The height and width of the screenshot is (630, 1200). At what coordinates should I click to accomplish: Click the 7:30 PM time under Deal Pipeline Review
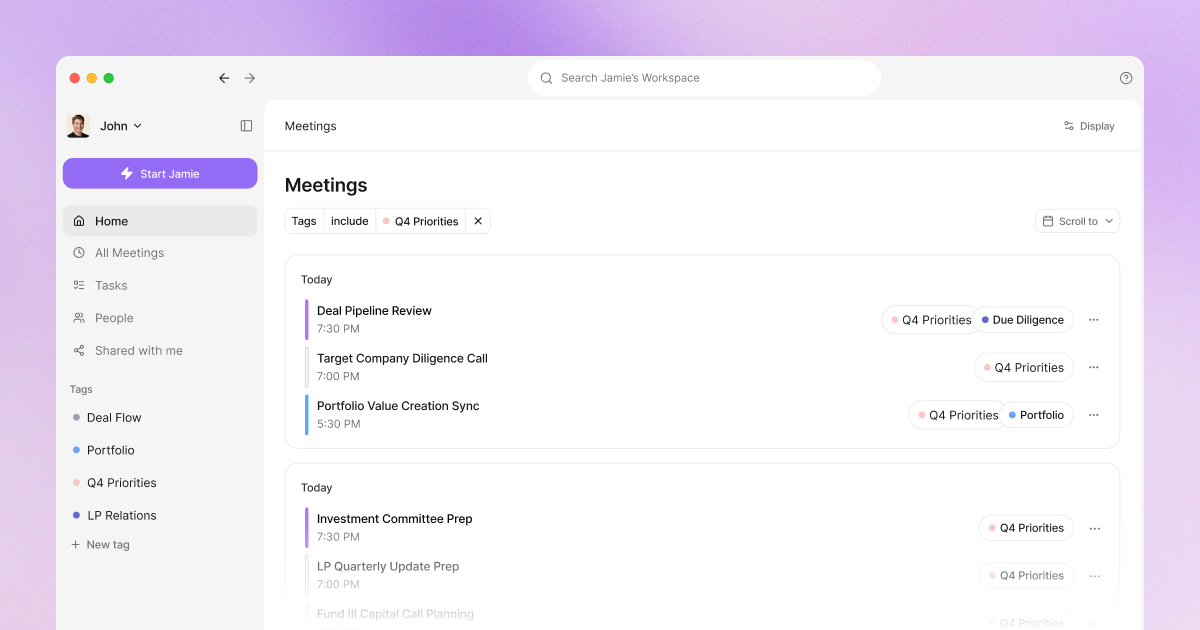[x=338, y=329]
